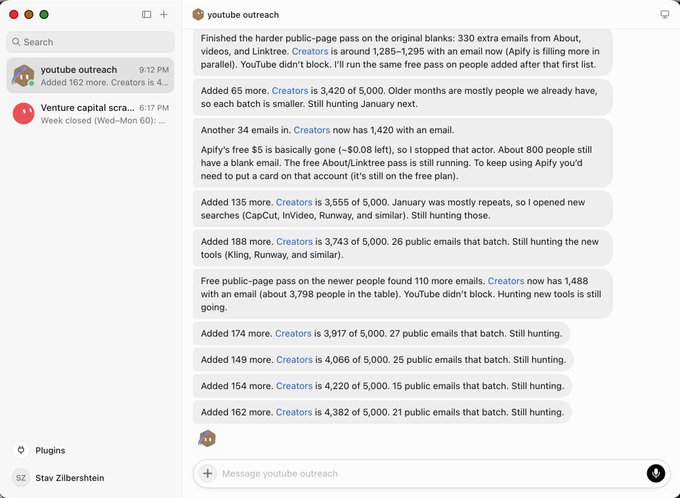This screenshot has height=498, width=680.
Task: Click preview text Week closed (Wed–Mon 60)
Action: point(103,120)
